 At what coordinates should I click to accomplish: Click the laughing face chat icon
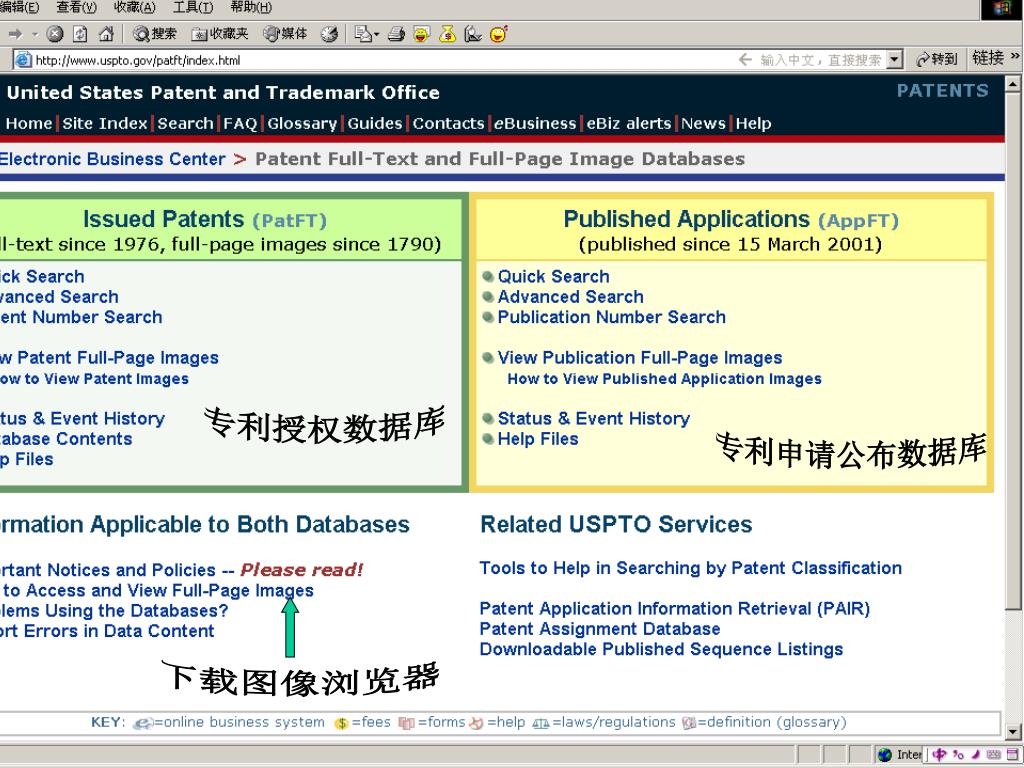pos(422,34)
